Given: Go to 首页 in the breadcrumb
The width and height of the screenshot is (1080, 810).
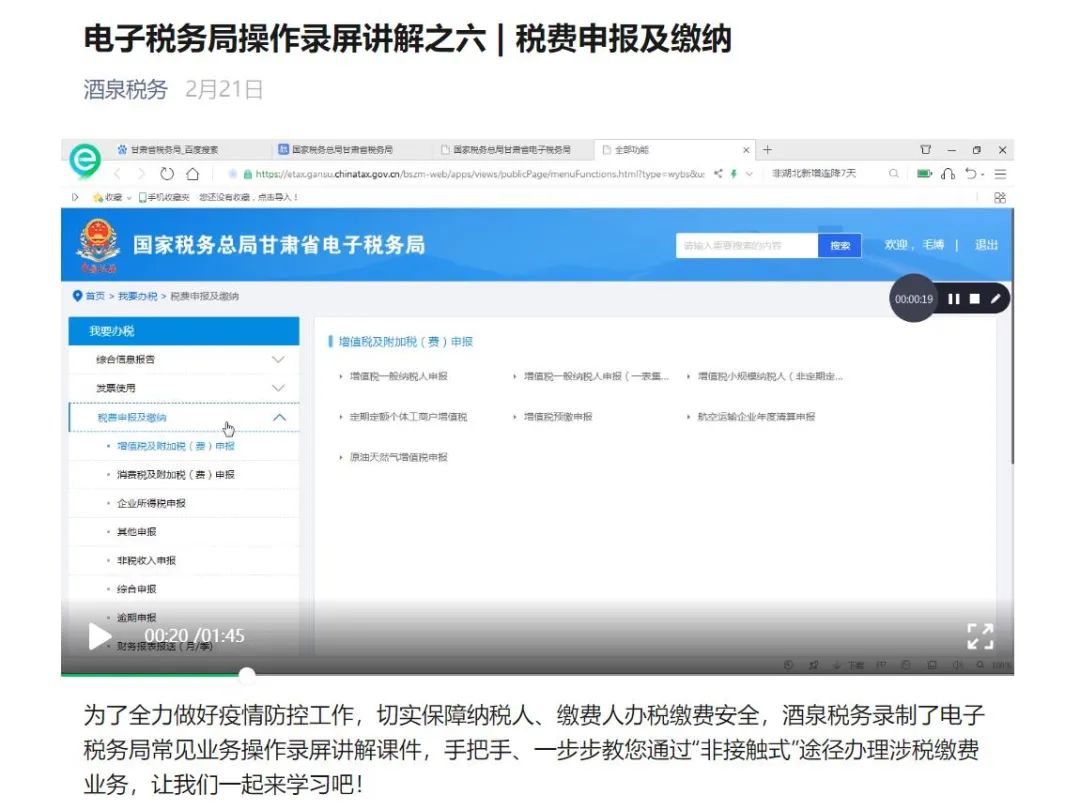Looking at the screenshot, I should click(x=95, y=296).
